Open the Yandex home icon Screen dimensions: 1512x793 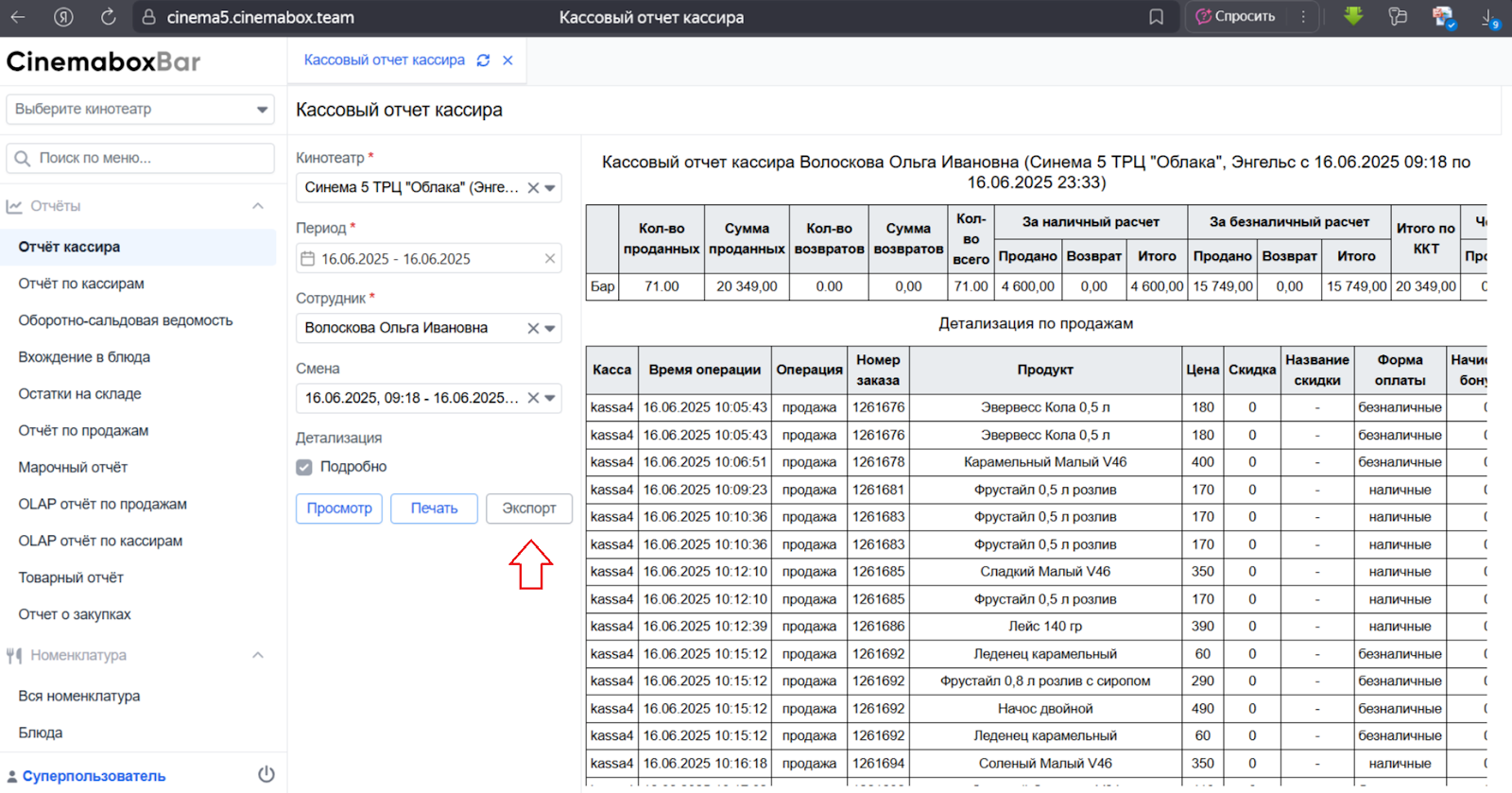[x=63, y=17]
